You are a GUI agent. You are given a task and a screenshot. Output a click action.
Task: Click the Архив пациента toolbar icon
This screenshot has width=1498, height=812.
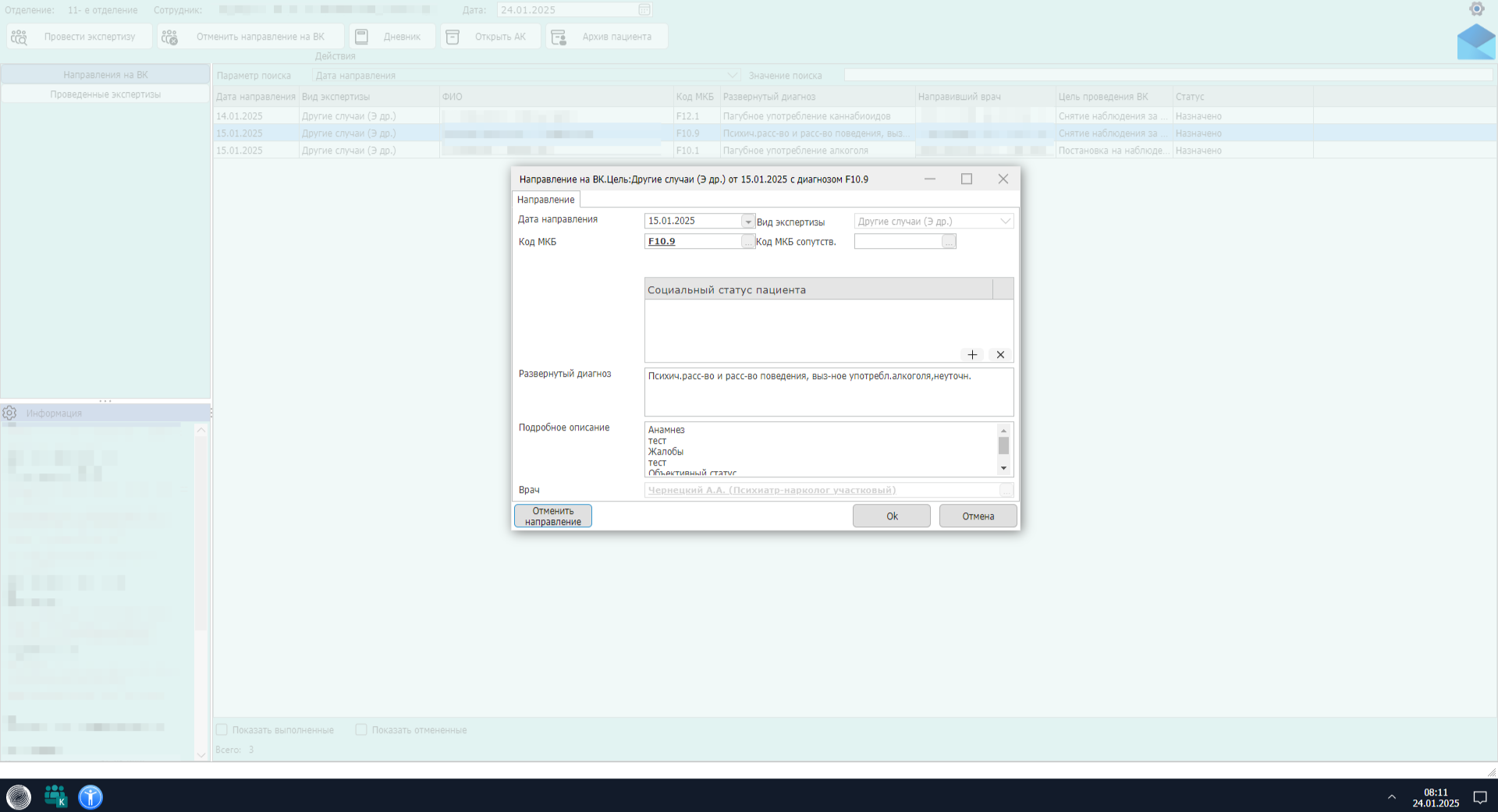[x=559, y=37]
